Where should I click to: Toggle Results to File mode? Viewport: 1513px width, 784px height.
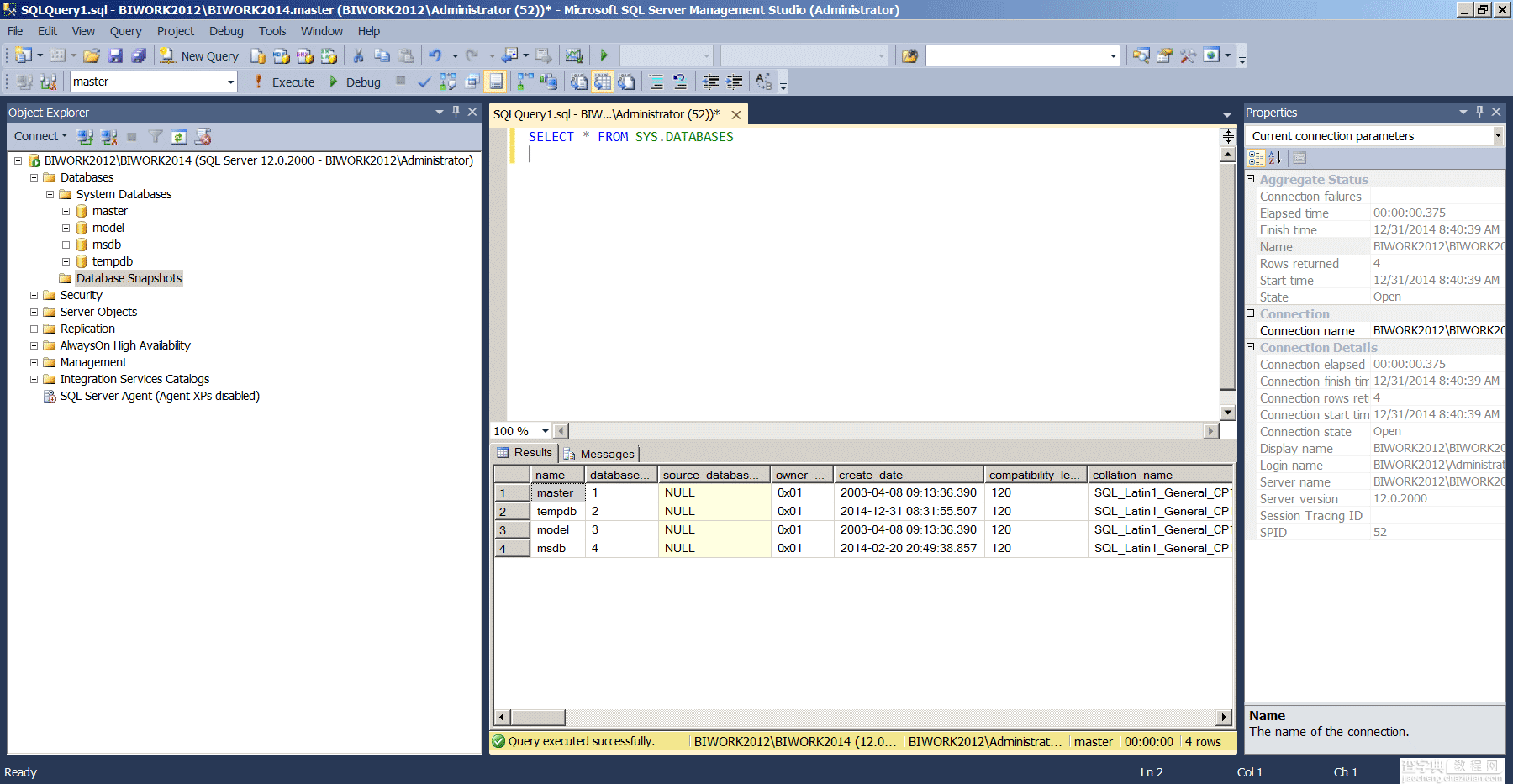click(626, 82)
